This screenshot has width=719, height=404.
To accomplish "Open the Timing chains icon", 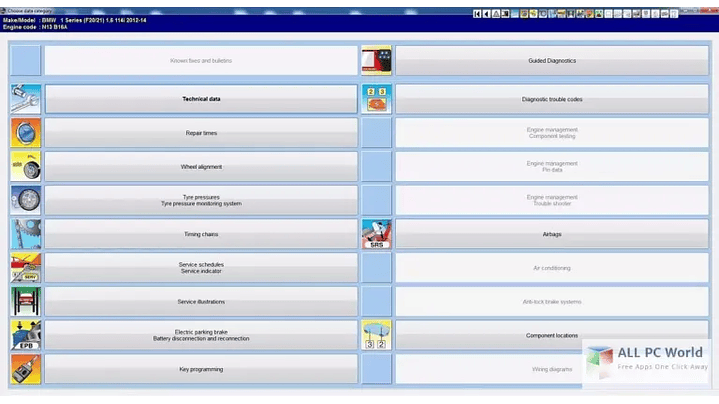I will 25,234.
